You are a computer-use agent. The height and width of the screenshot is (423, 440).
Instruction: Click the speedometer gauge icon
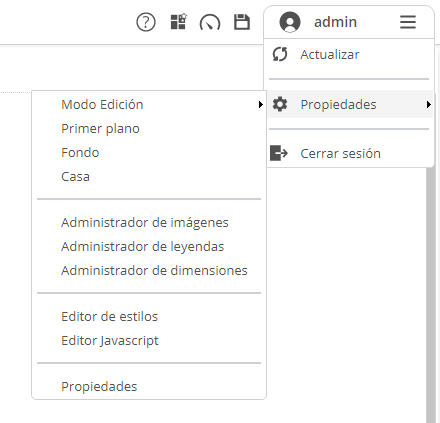[x=210, y=23]
